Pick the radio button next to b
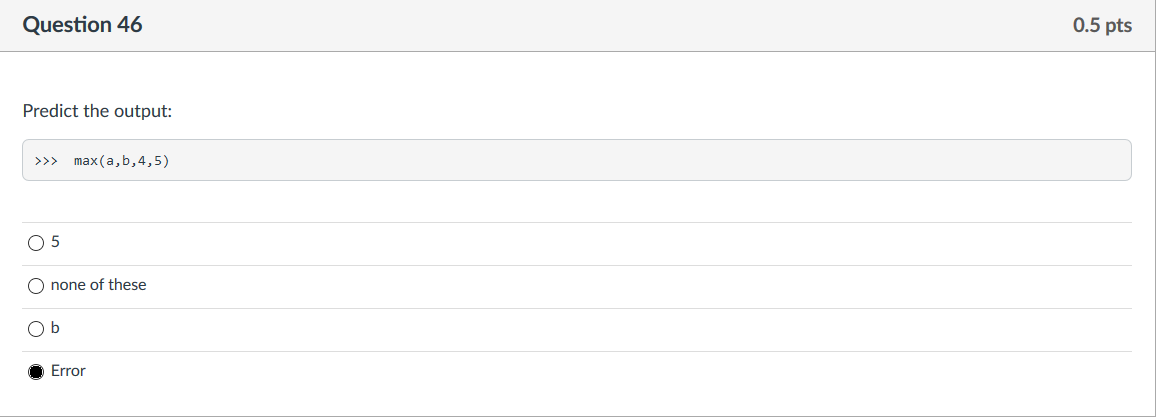 (x=35, y=329)
